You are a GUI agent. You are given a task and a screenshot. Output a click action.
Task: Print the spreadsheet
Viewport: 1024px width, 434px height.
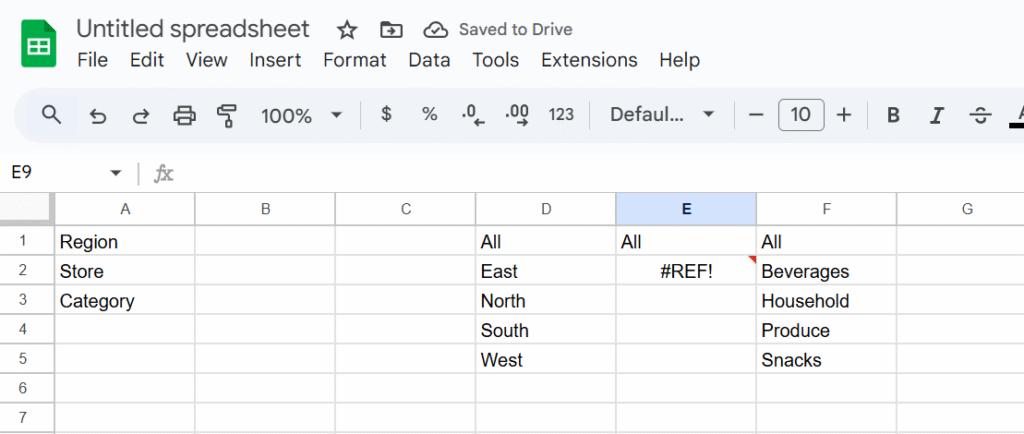point(185,116)
